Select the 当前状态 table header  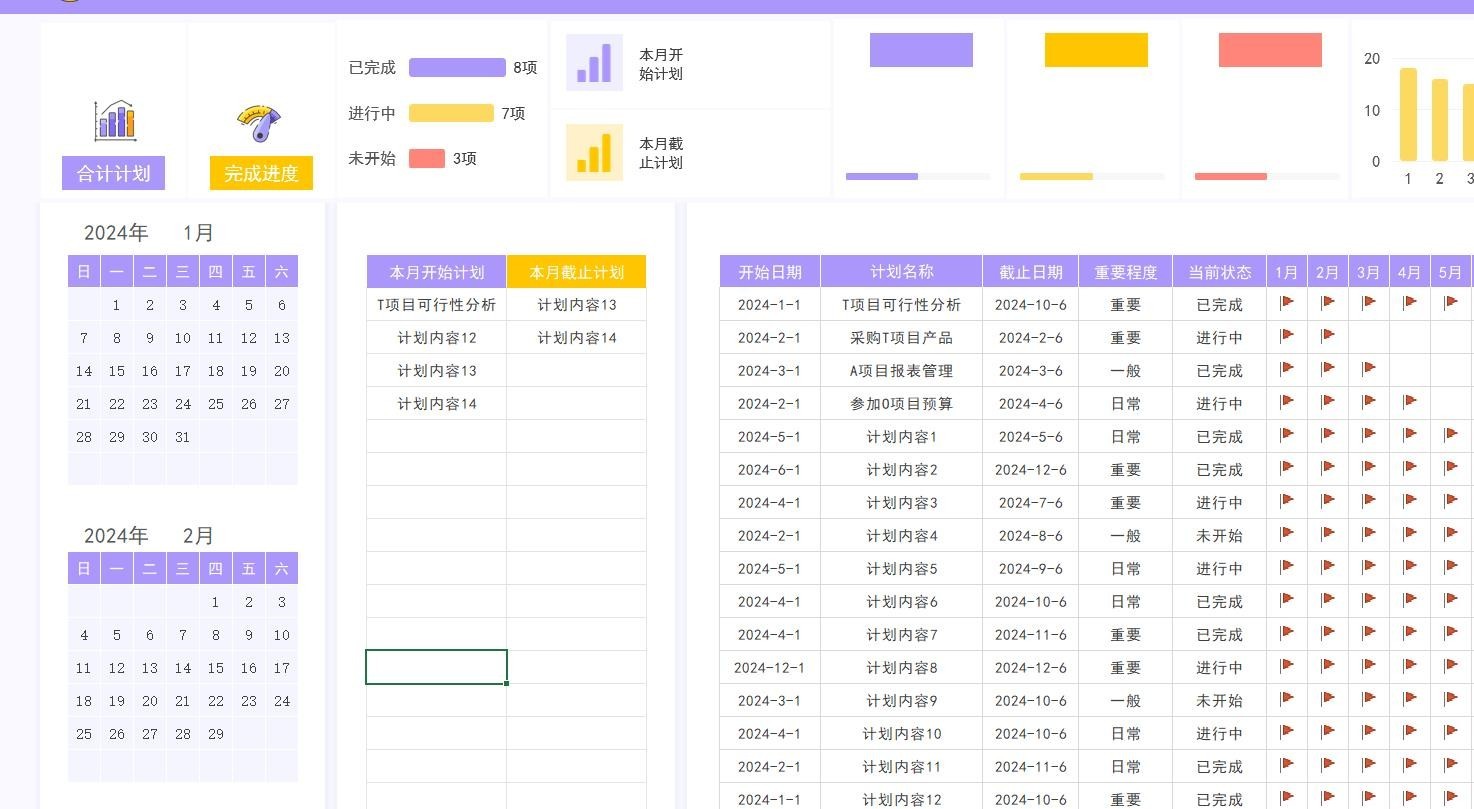(x=1220, y=272)
